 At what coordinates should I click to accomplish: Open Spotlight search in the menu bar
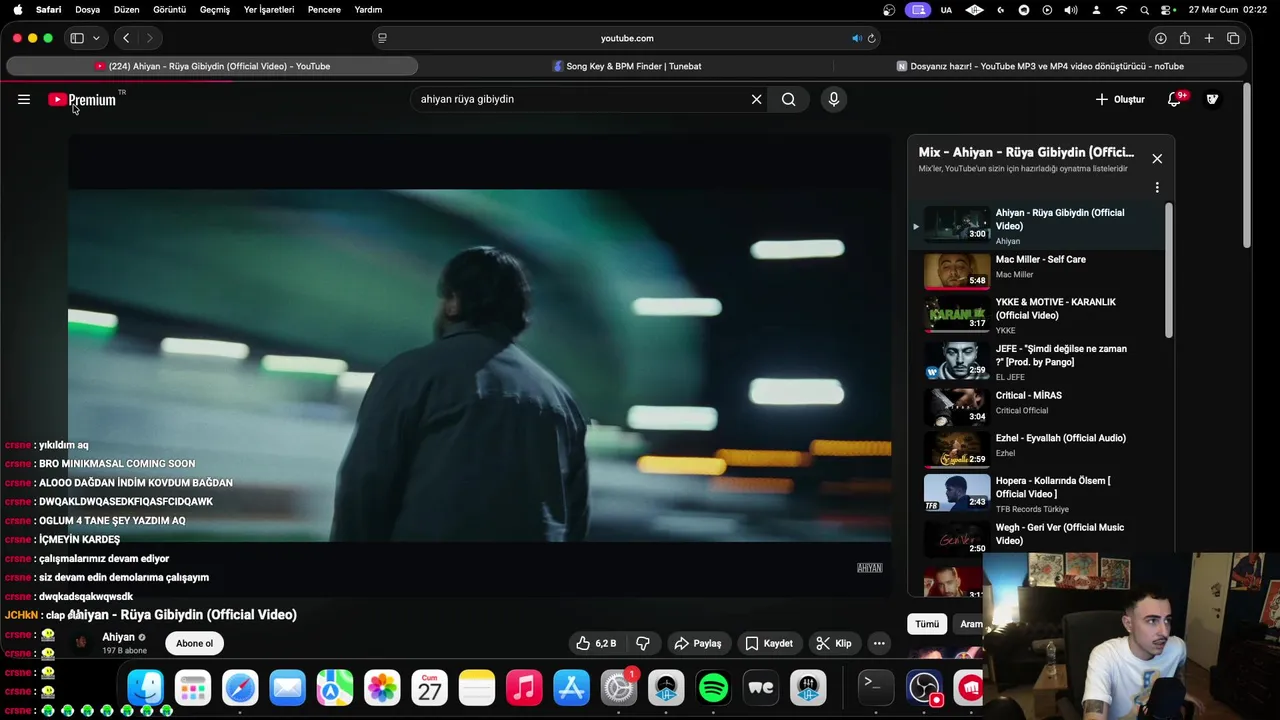pyautogui.click(x=1144, y=10)
